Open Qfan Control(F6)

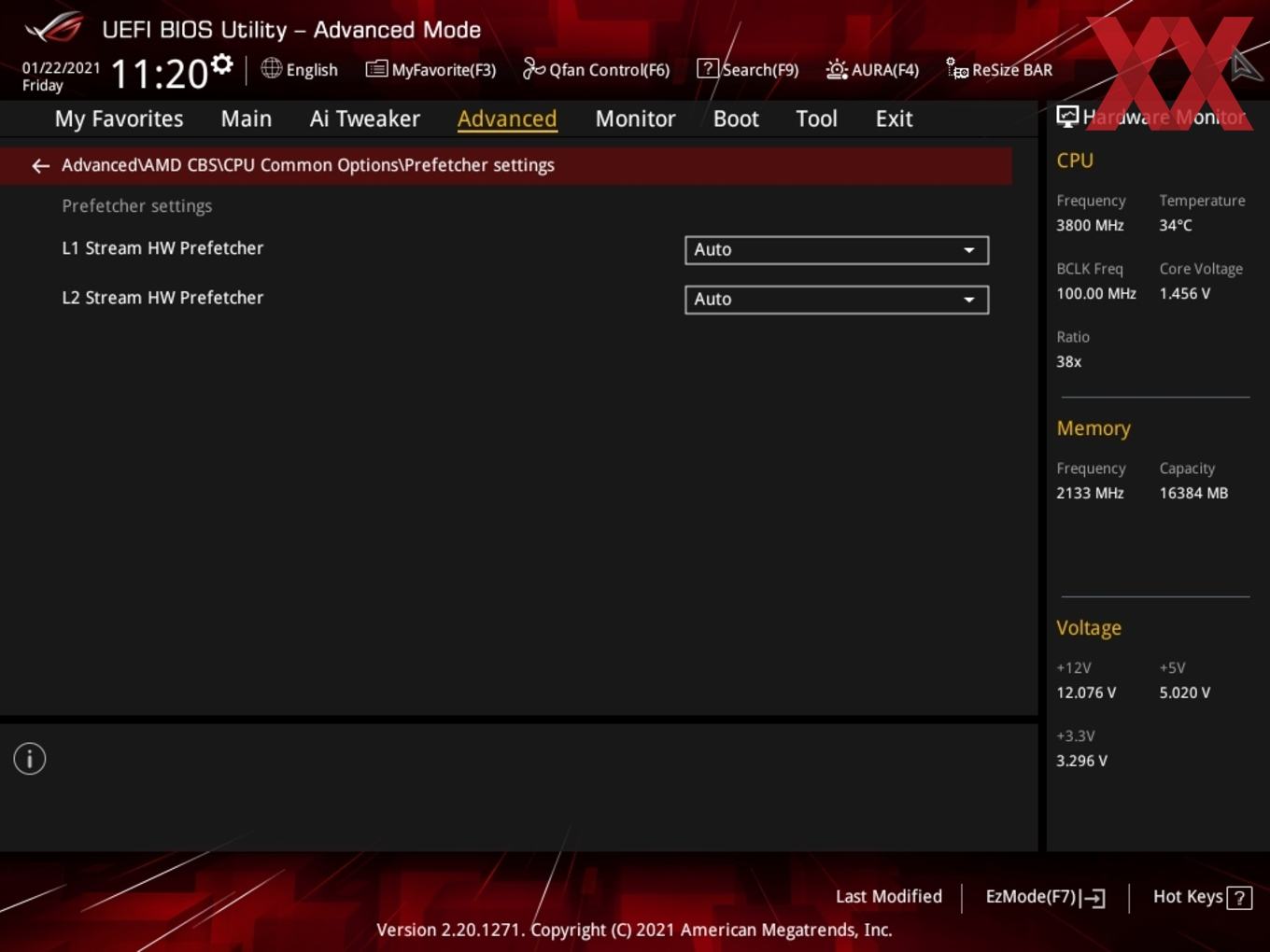click(x=596, y=69)
